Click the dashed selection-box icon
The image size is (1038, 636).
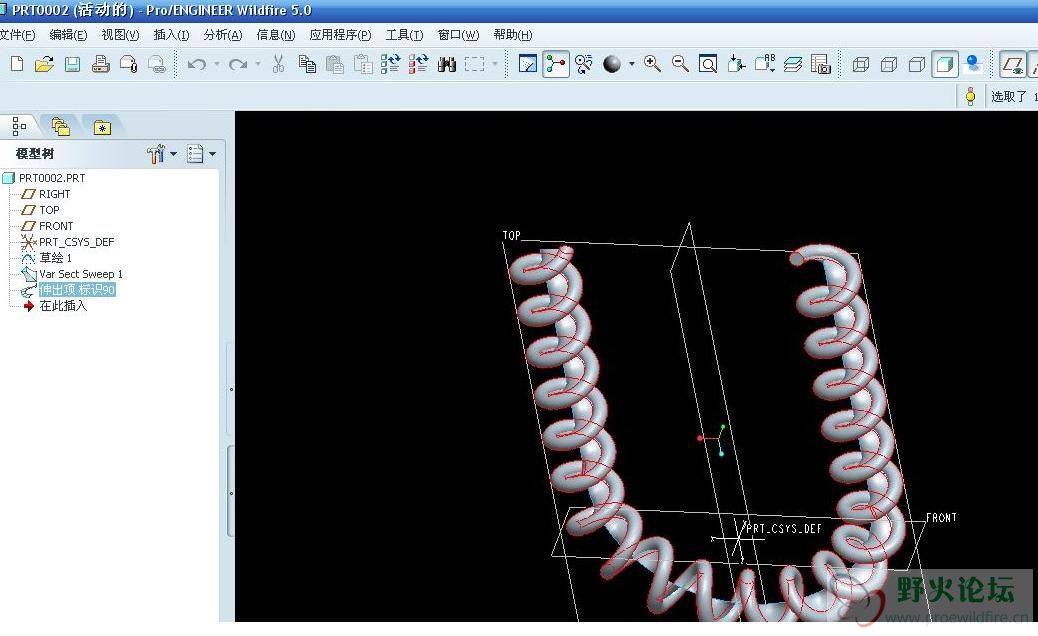click(475, 64)
